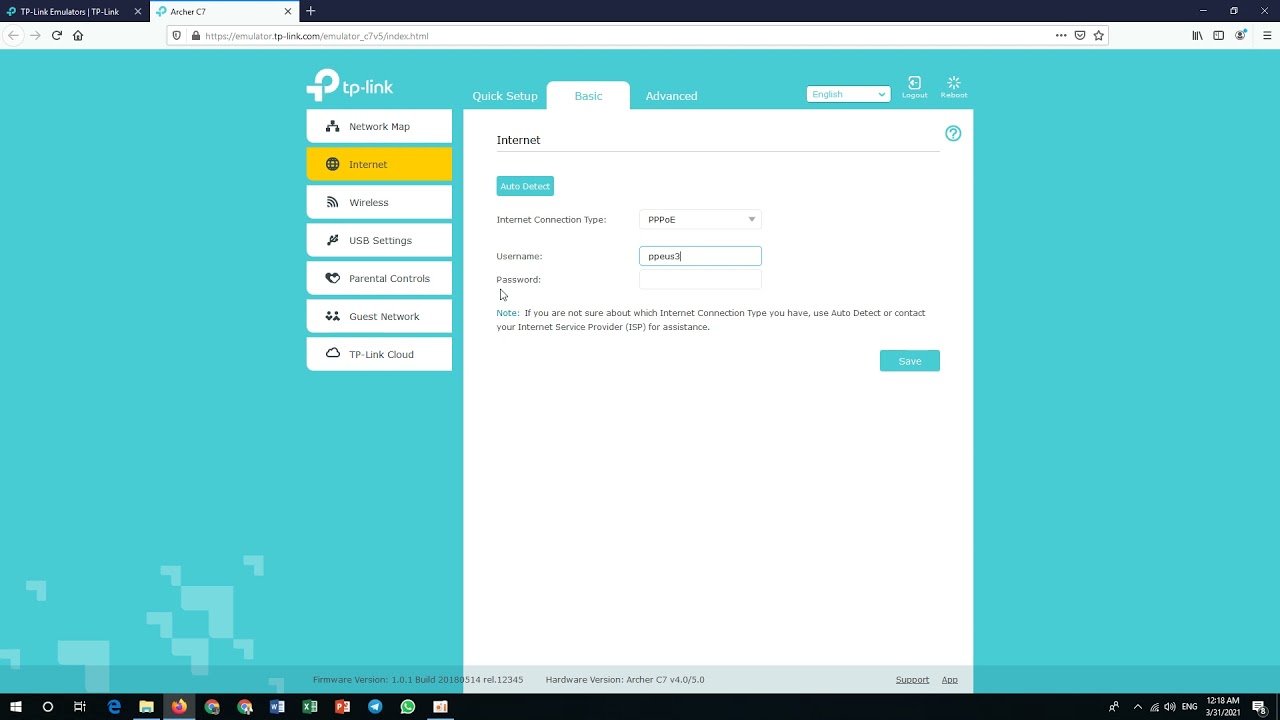Open WhatsApp from the taskbar
Viewport: 1280px width, 720px height.
(x=408, y=707)
